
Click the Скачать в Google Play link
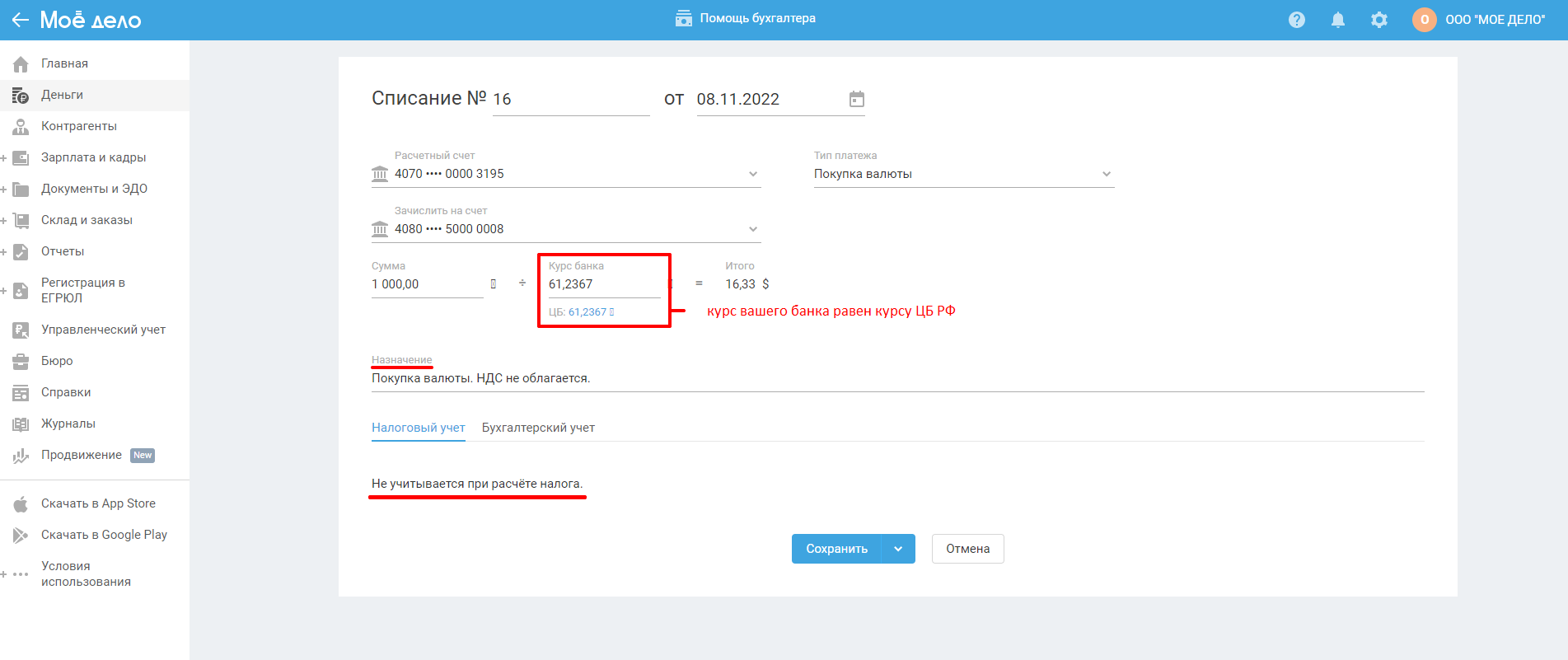(x=104, y=535)
